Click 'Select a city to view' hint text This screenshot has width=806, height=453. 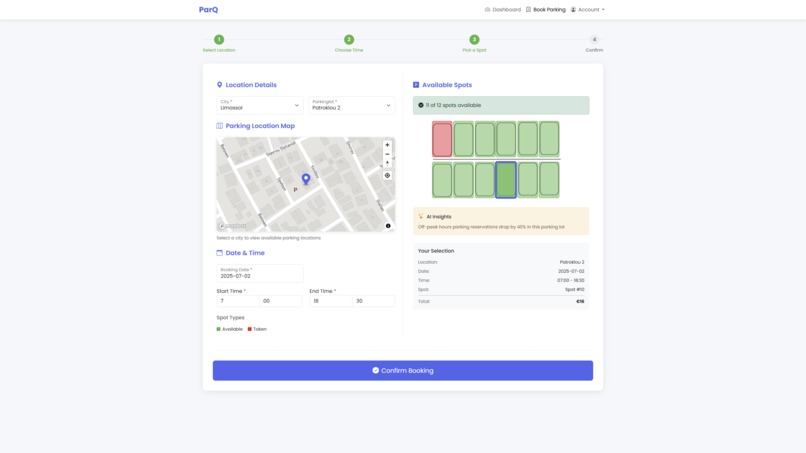point(268,238)
